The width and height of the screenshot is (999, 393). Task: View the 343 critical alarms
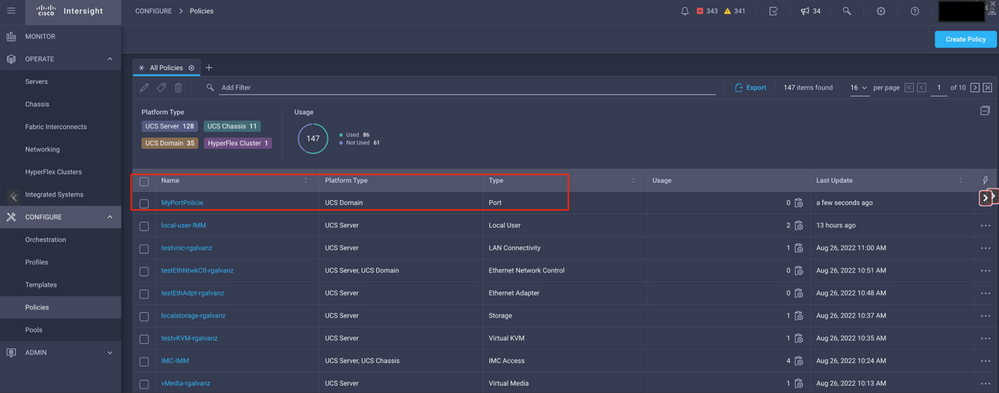708,11
